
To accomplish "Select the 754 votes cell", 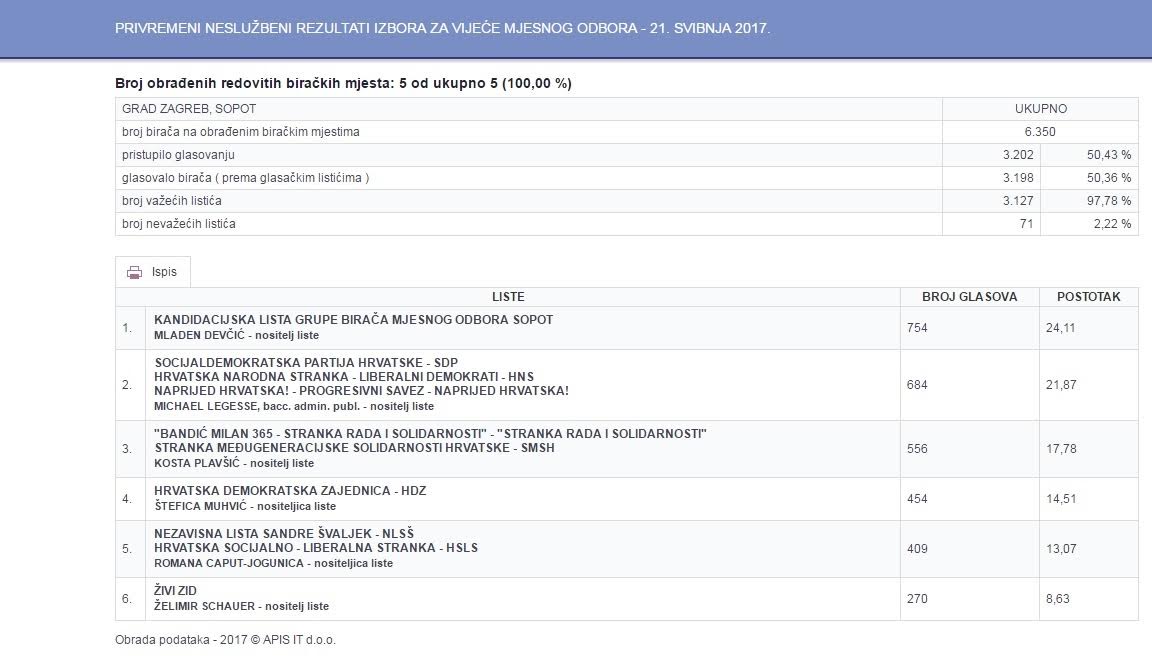I will pos(917,327).
